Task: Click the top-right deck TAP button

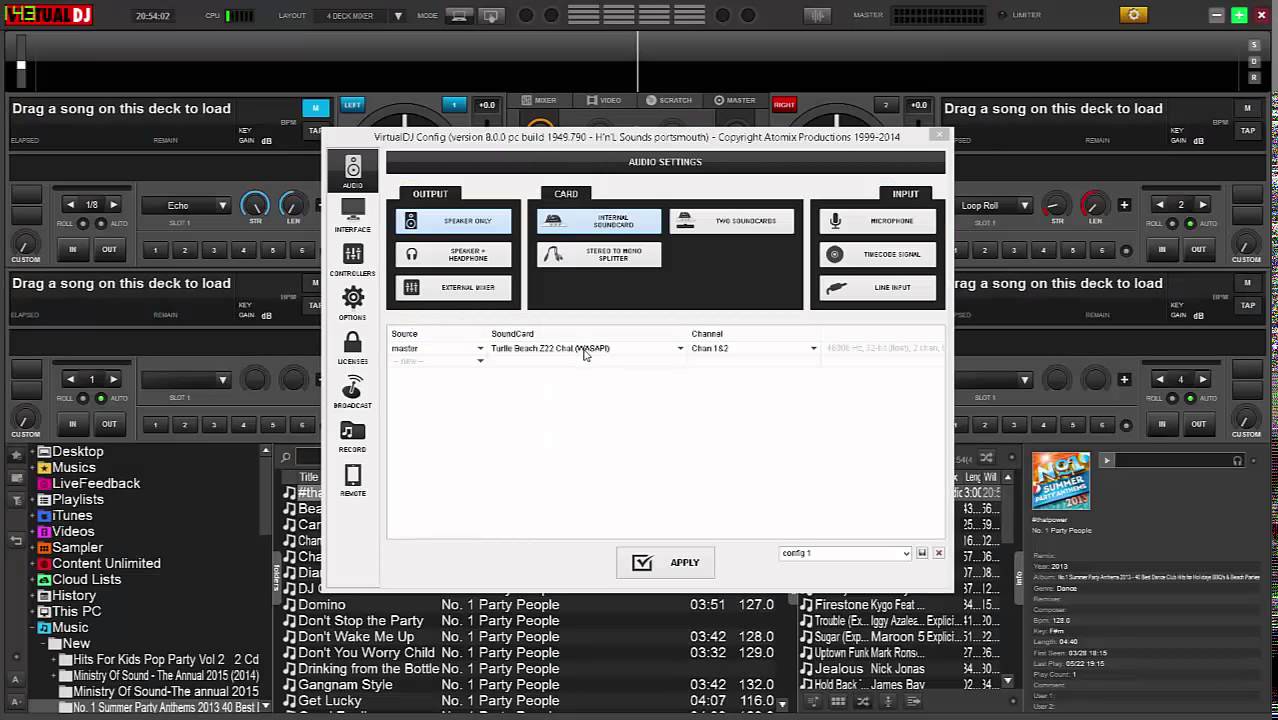Action: click(1247, 131)
